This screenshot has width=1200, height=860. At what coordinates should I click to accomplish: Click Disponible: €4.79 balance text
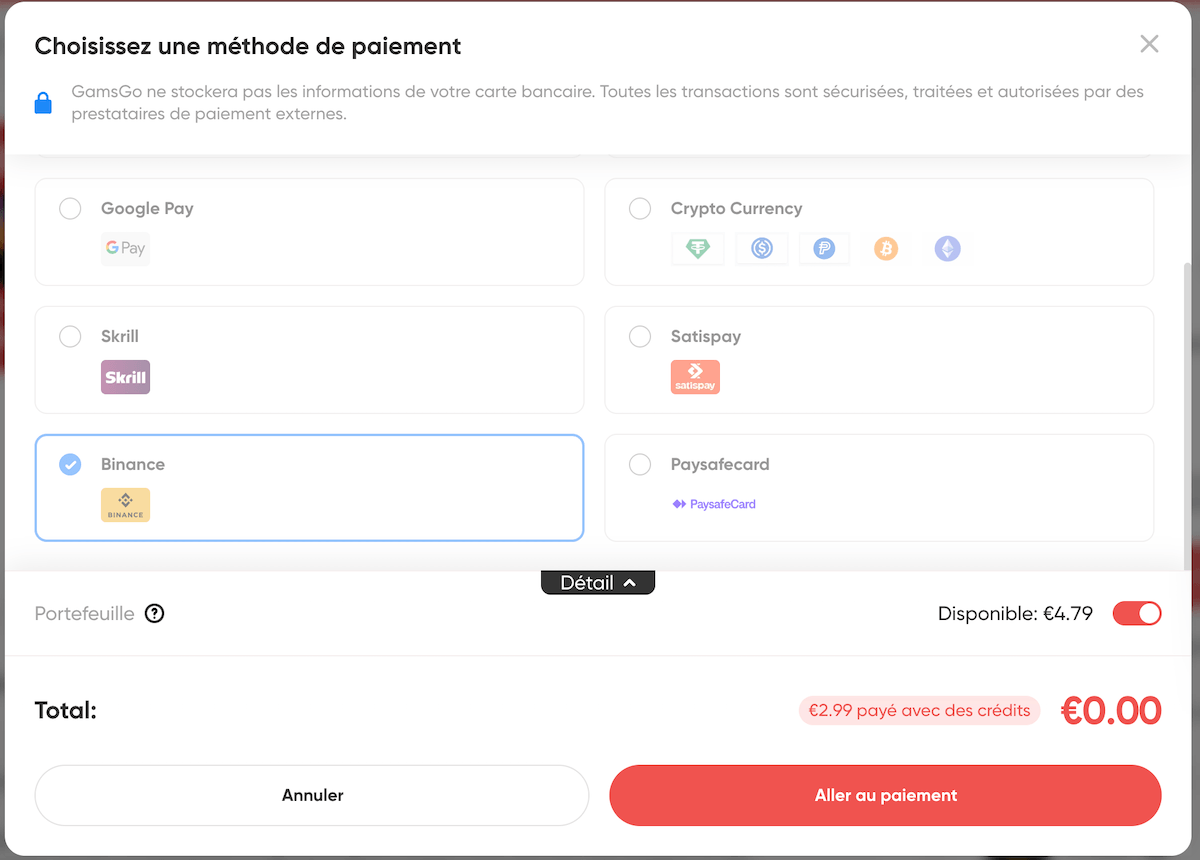click(1015, 613)
